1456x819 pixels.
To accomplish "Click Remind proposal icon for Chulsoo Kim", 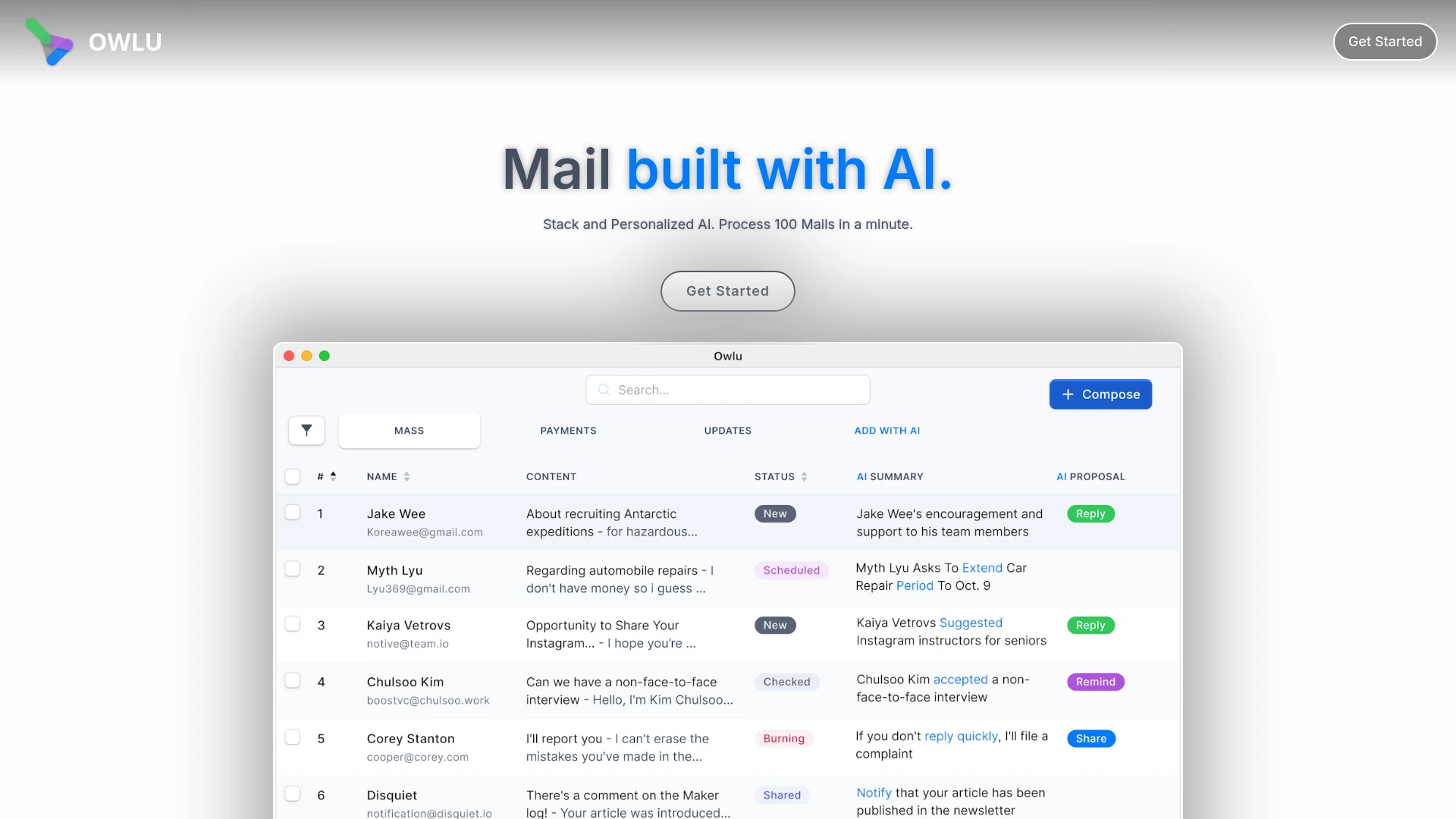I will [x=1095, y=681].
